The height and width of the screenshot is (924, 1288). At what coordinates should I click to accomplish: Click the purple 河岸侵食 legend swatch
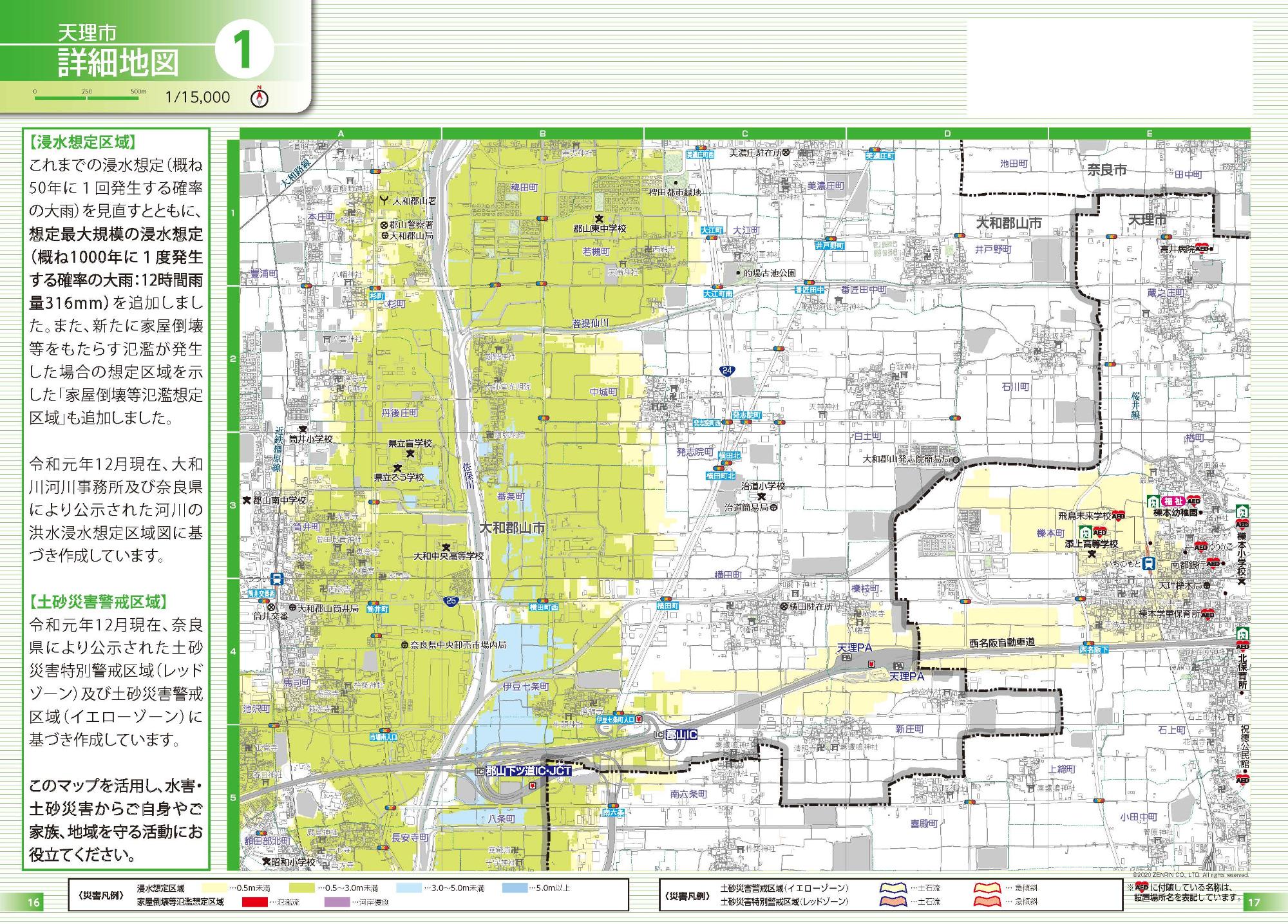point(337,902)
